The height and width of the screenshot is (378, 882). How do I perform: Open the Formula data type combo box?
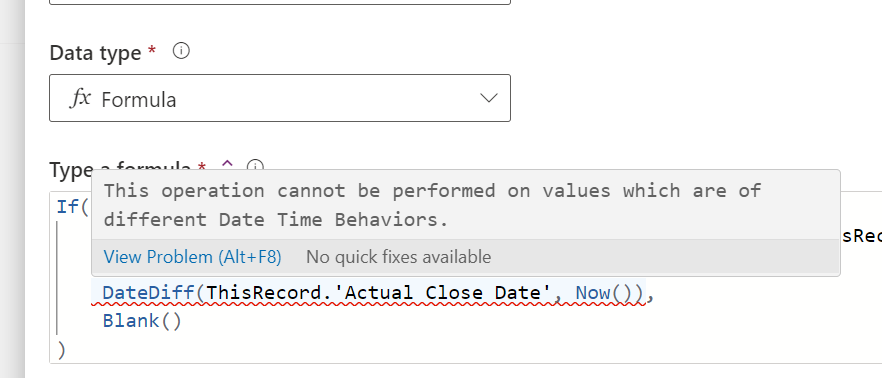point(280,98)
